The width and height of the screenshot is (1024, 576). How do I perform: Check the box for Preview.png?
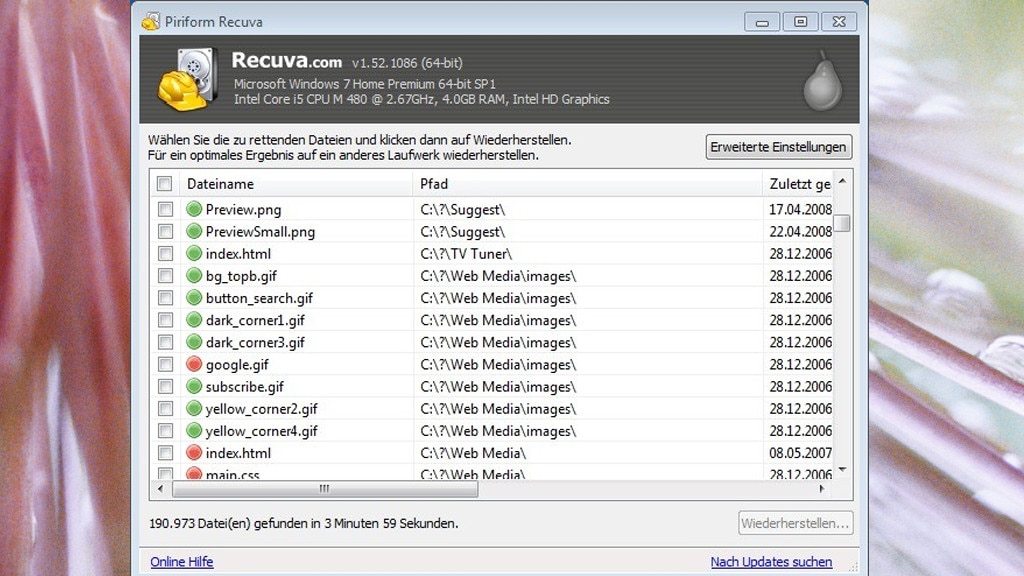[x=165, y=209]
